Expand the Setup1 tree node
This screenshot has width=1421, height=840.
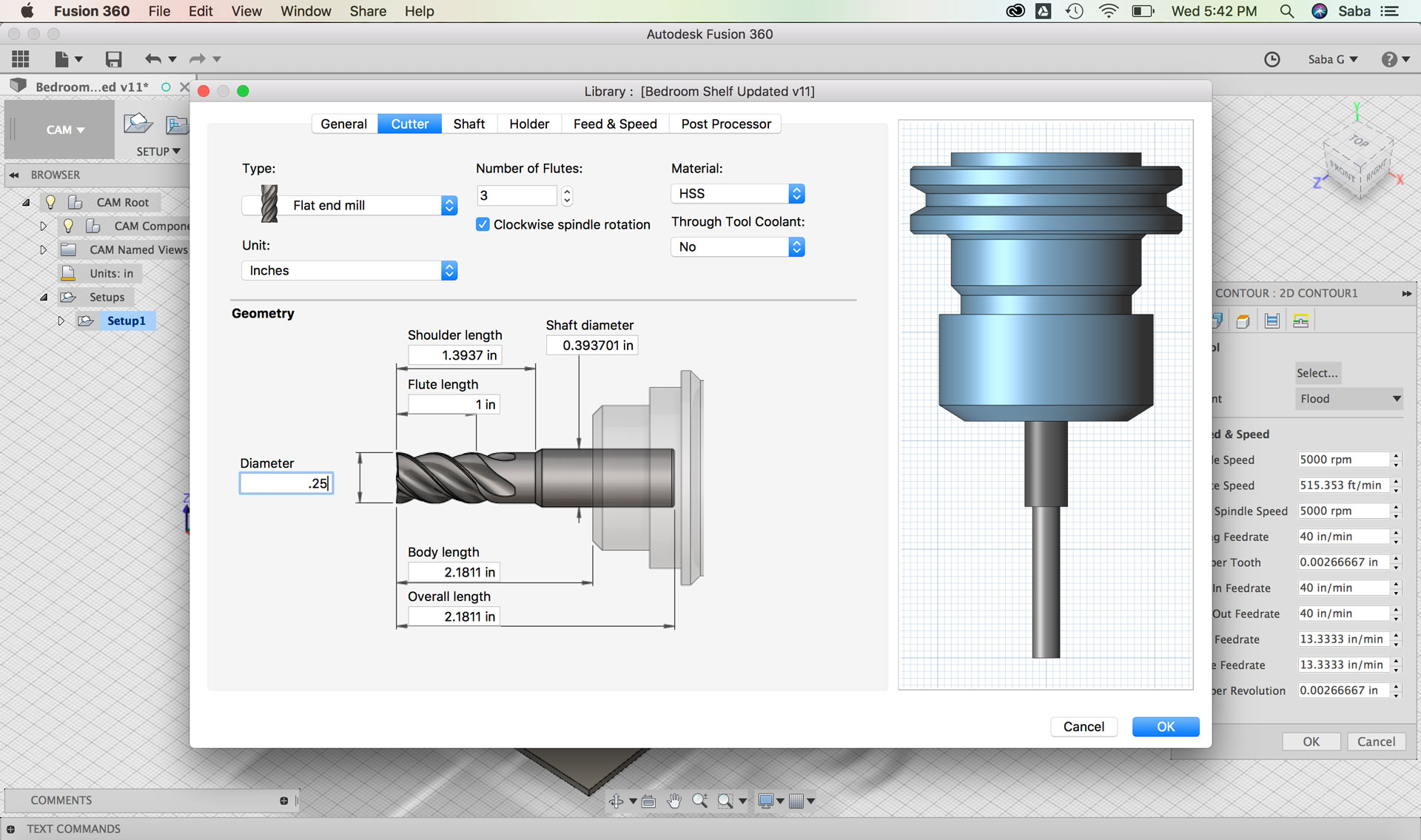(x=61, y=320)
